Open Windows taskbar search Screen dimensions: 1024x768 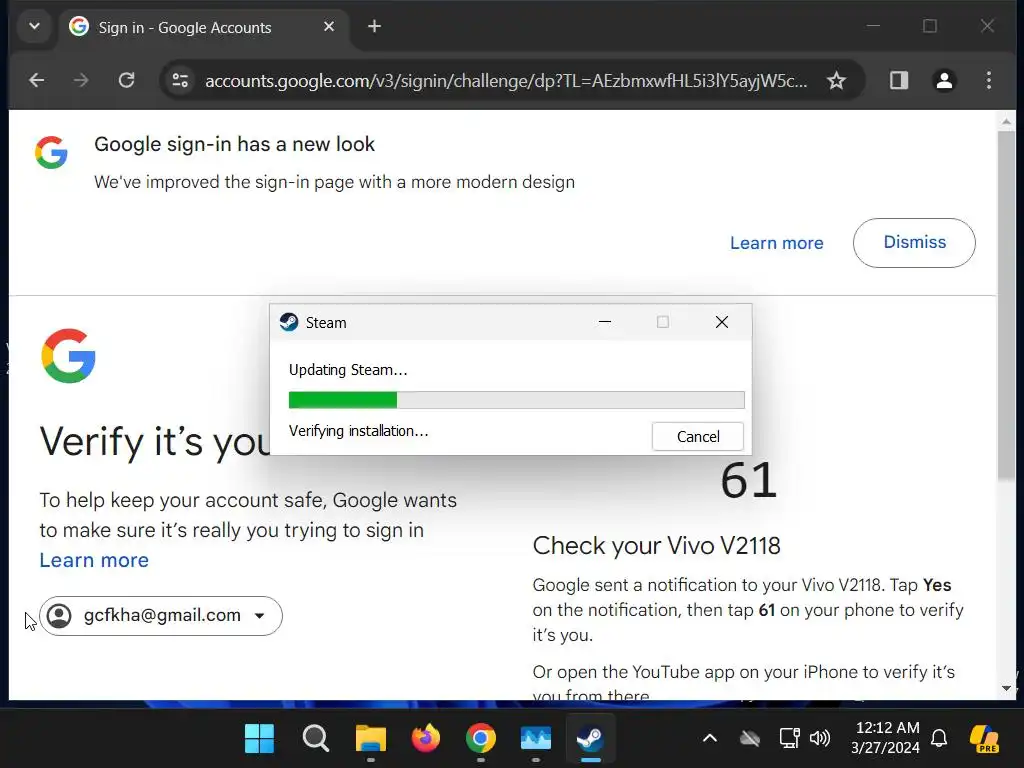click(315, 739)
